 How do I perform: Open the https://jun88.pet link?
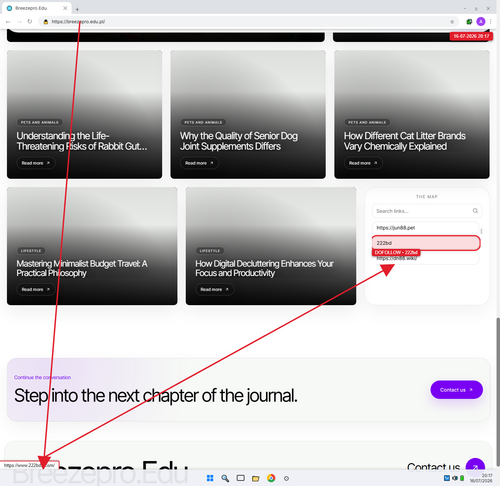tap(426, 228)
